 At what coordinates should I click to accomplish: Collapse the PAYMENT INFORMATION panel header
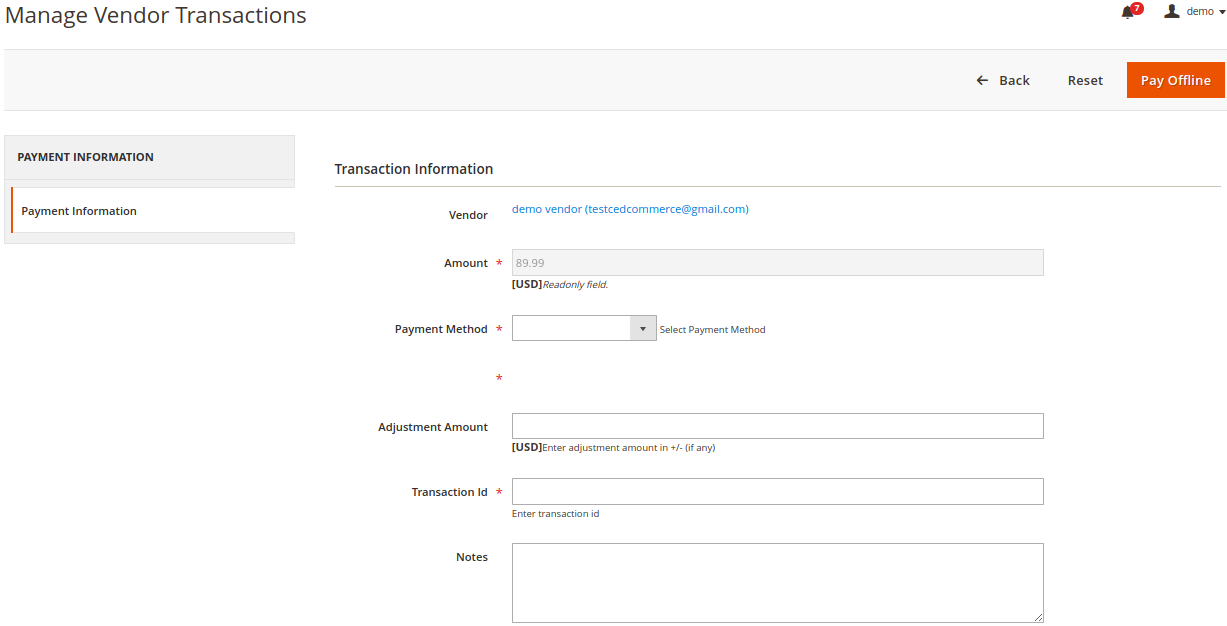150,157
